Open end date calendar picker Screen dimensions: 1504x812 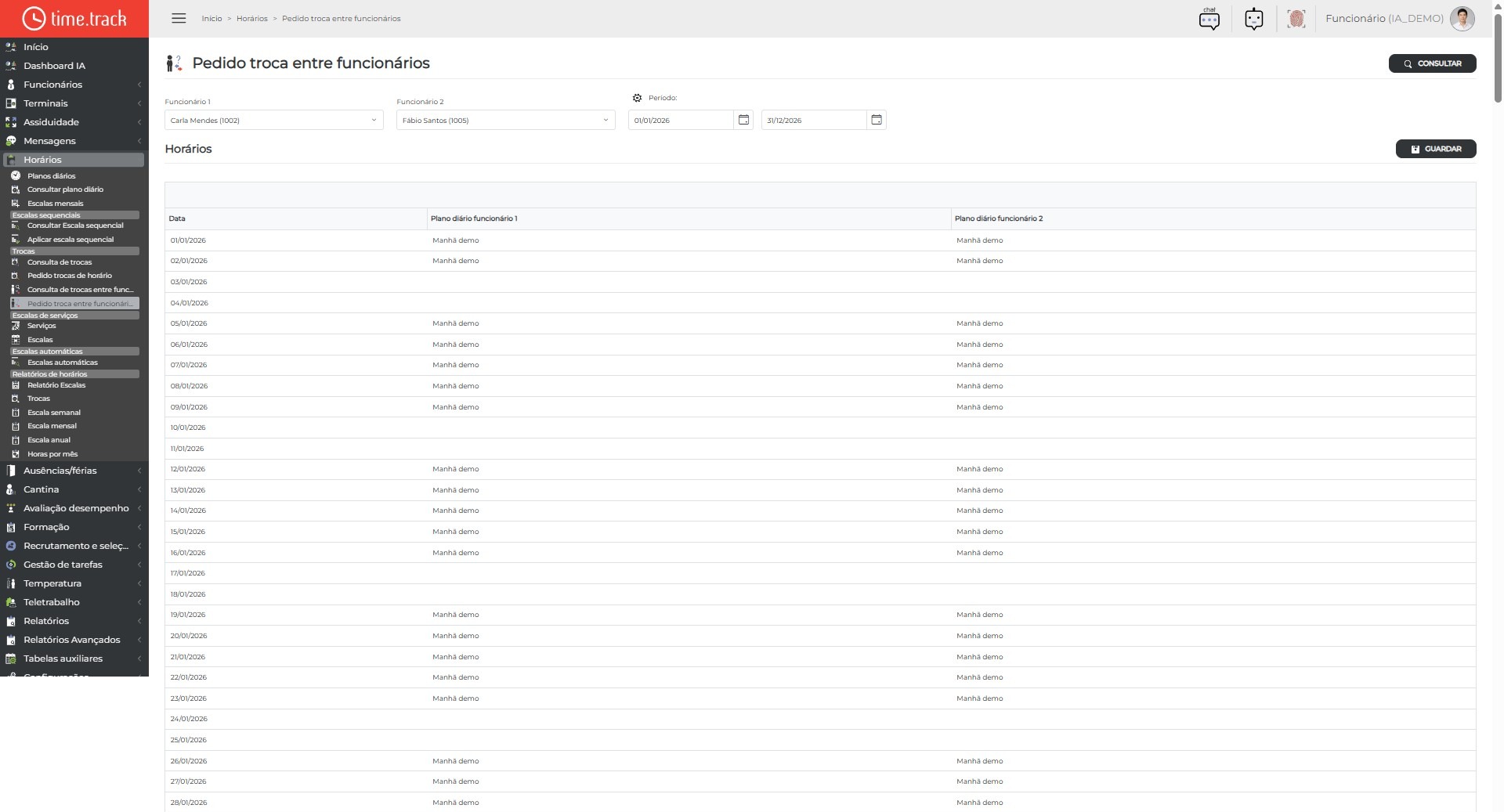click(877, 120)
